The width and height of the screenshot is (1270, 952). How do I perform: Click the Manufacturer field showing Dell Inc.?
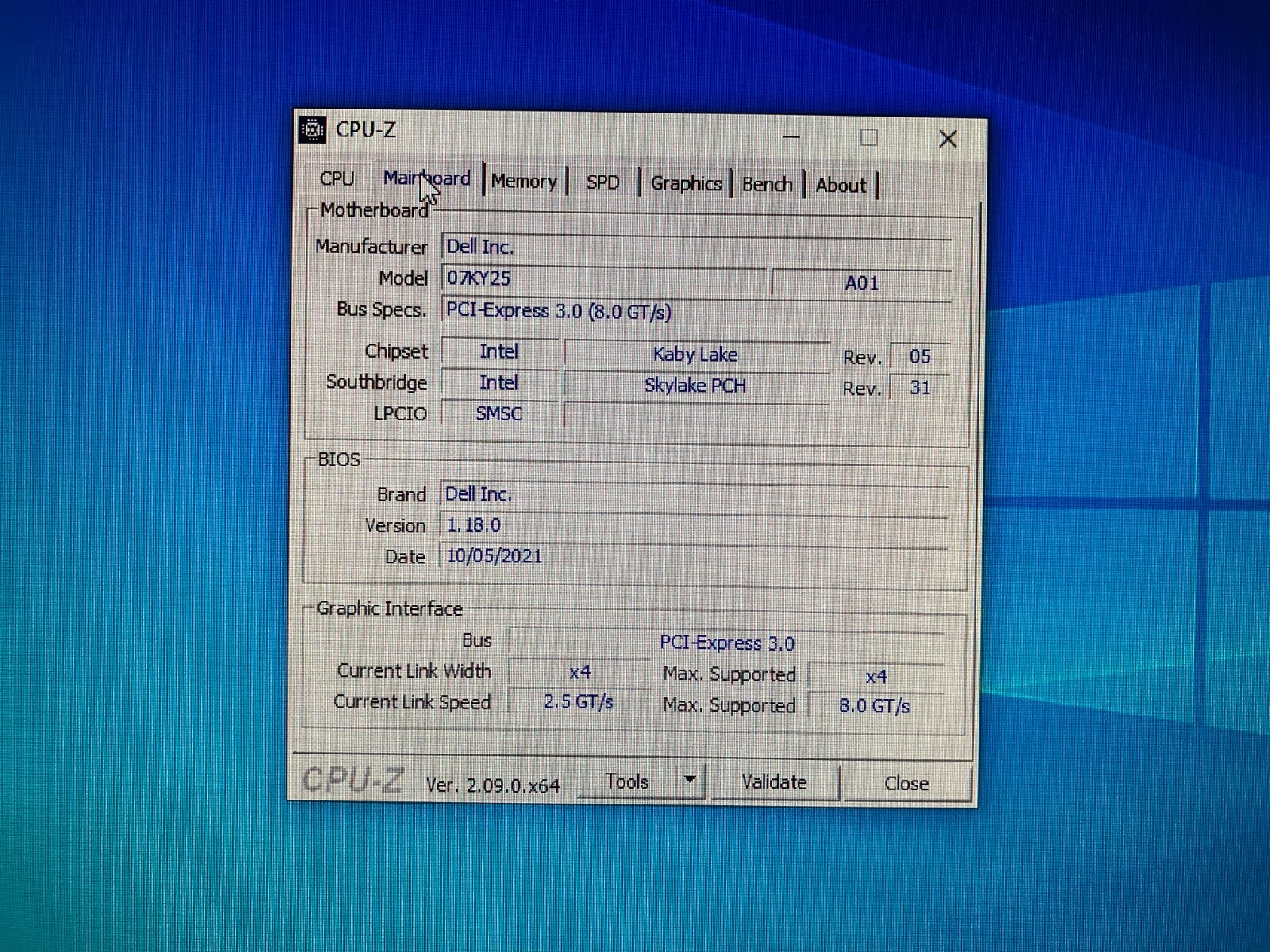[696, 248]
